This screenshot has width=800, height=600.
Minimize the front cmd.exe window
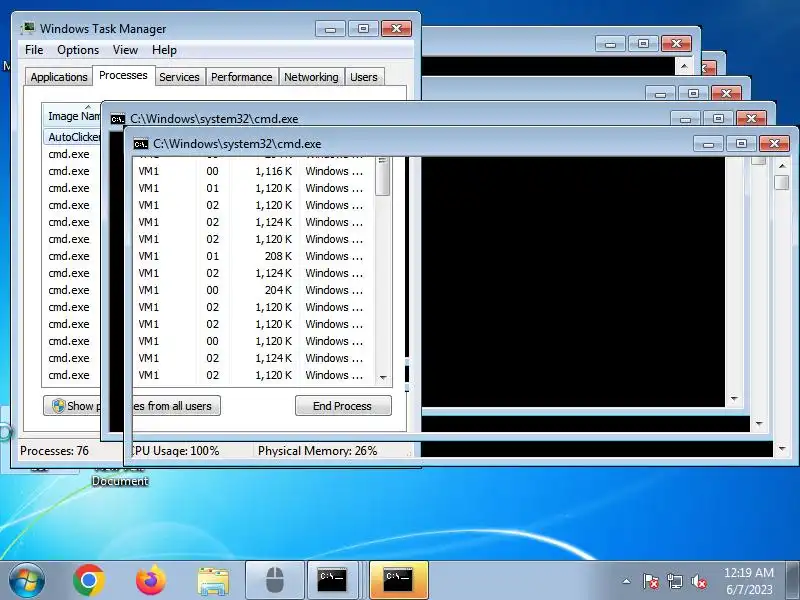(x=708, y=144)
